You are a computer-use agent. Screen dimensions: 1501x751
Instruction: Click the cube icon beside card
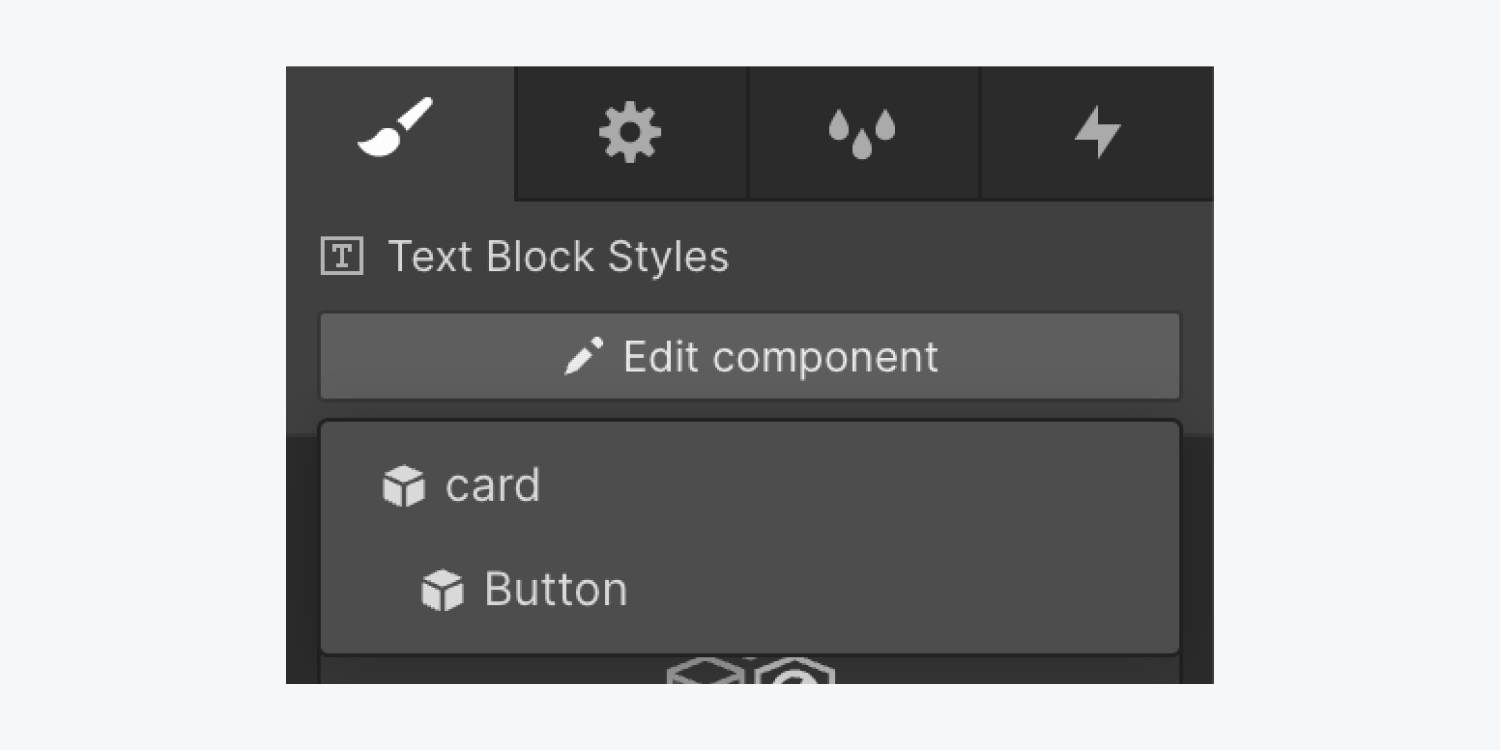click(404, 487)
